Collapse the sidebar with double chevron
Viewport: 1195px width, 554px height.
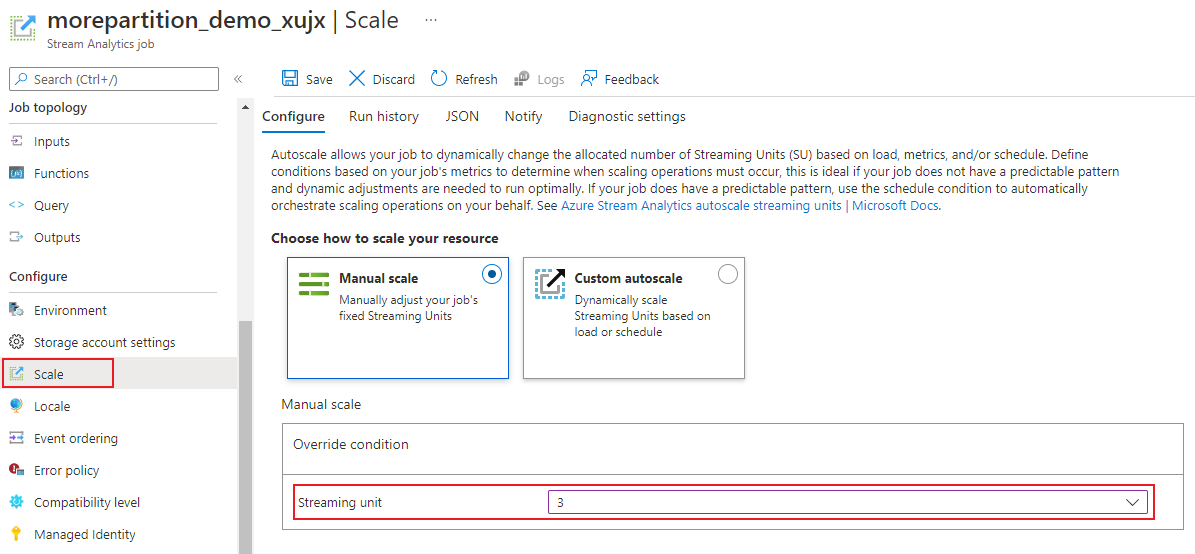238,79
